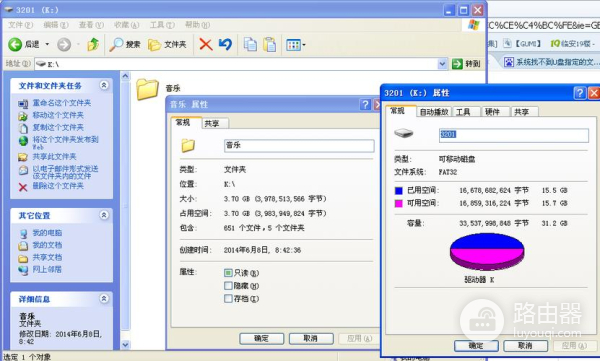Click the magenta free space color box
Viewport: 600px width, 361px height.
pos(399,203)
